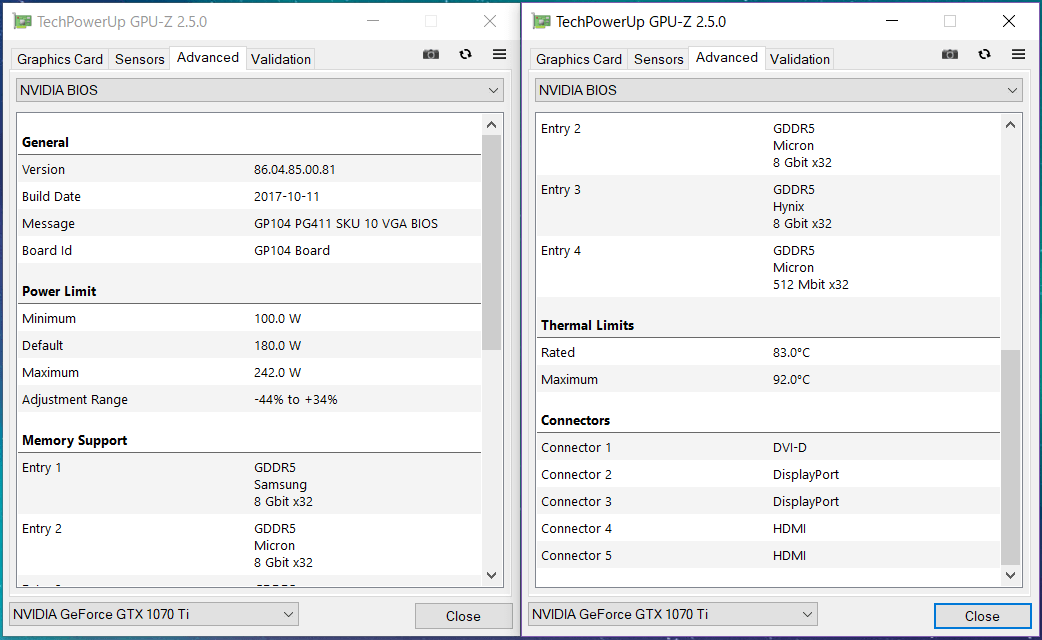Open the GTX 1070 Ti selector in left window
The width and height of the screenshot is (1042, 640).
pyautogui.click(x=154, y=614)
